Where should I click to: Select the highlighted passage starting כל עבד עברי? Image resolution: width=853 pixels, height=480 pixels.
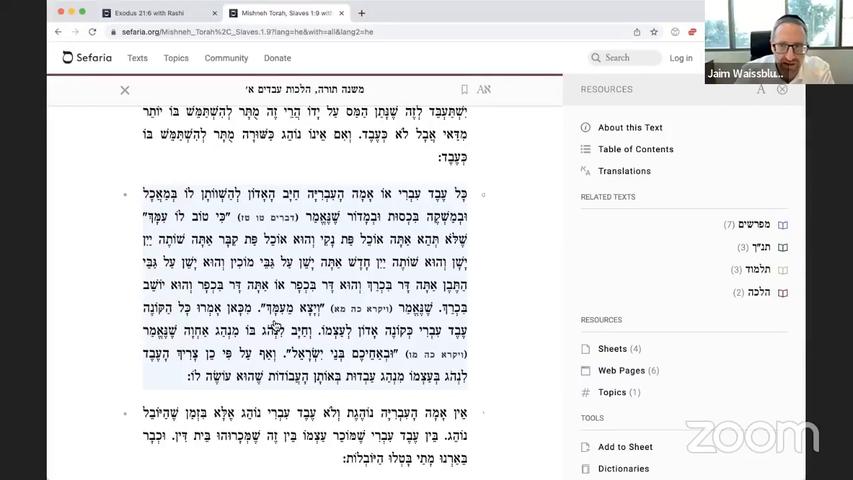[x=305, y=286]
